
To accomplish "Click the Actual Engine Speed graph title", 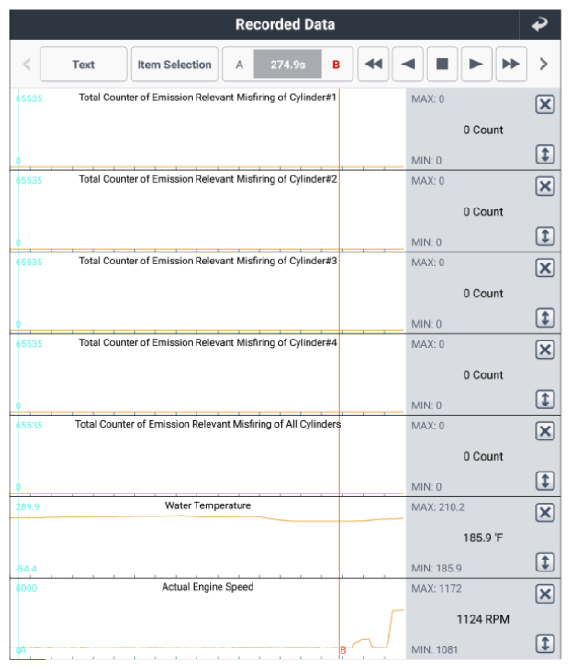I will pyautogui.click(x=208, y=587).
